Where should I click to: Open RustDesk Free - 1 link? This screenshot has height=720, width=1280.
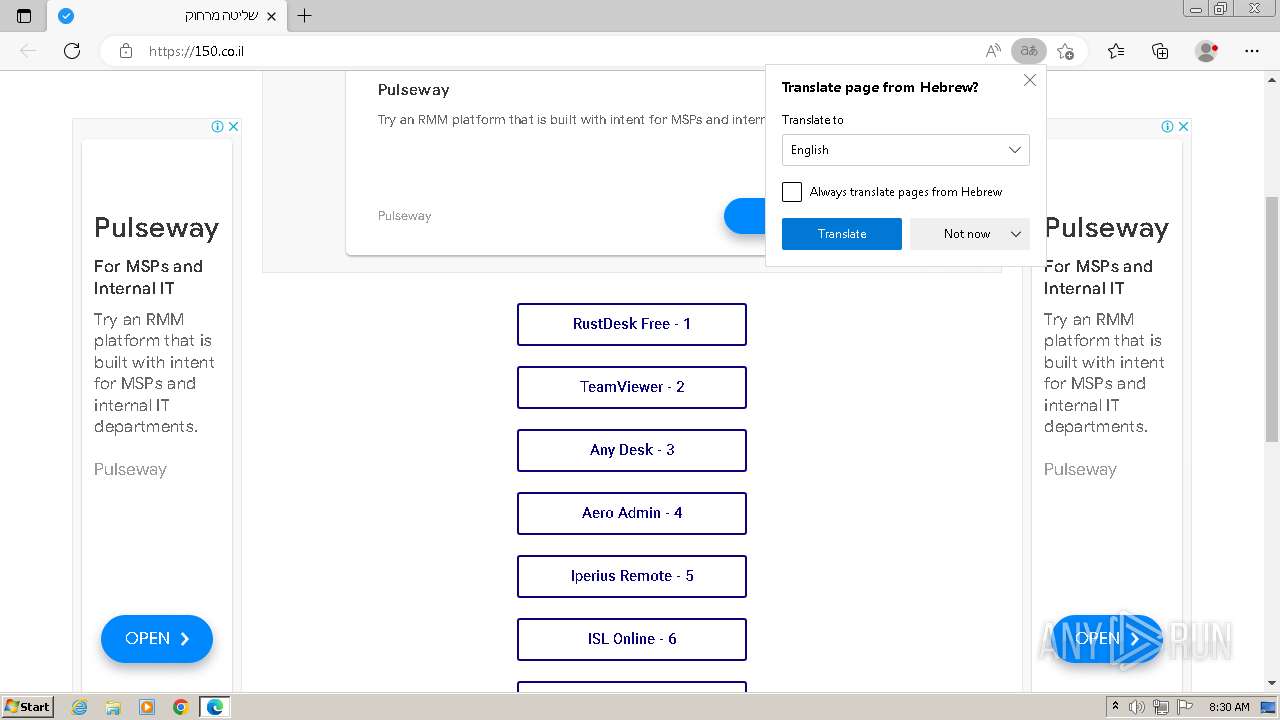click(632, 324)
